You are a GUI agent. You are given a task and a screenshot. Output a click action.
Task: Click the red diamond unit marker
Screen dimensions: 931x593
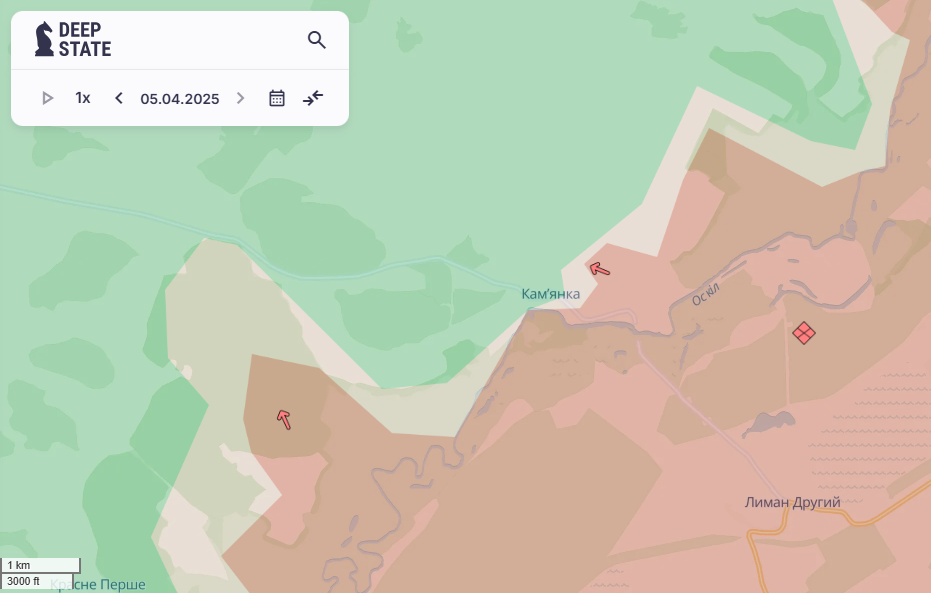coord(803,333)
